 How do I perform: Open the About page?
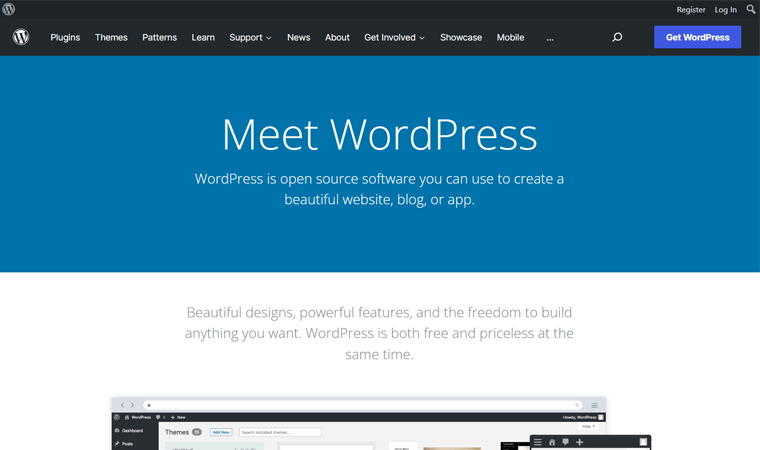(337, 37)
